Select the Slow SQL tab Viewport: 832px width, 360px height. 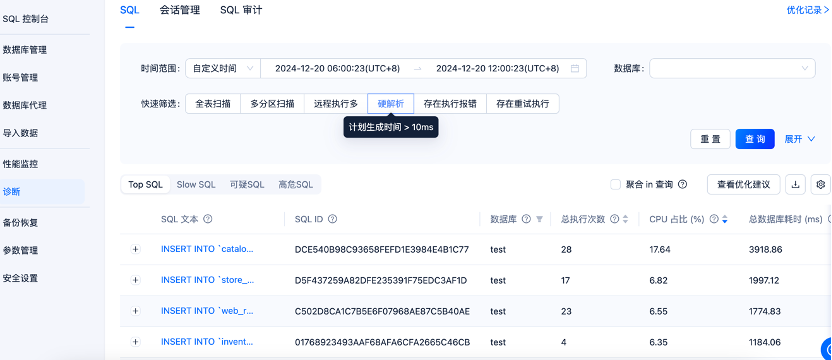click(196, 184)
